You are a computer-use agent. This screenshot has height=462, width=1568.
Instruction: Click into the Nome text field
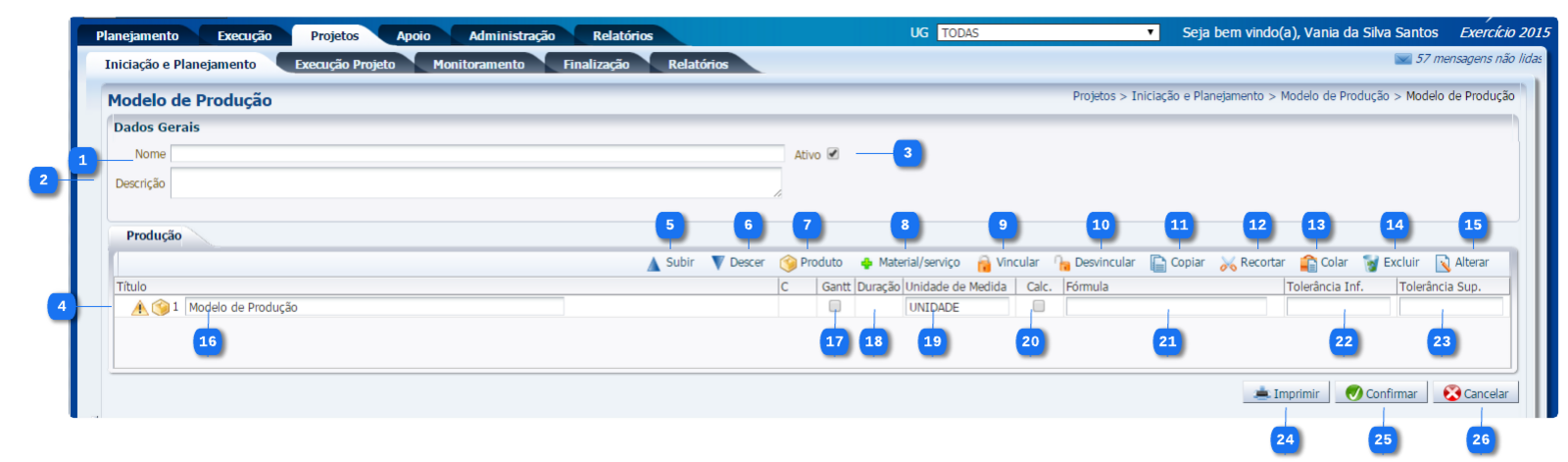477,154
